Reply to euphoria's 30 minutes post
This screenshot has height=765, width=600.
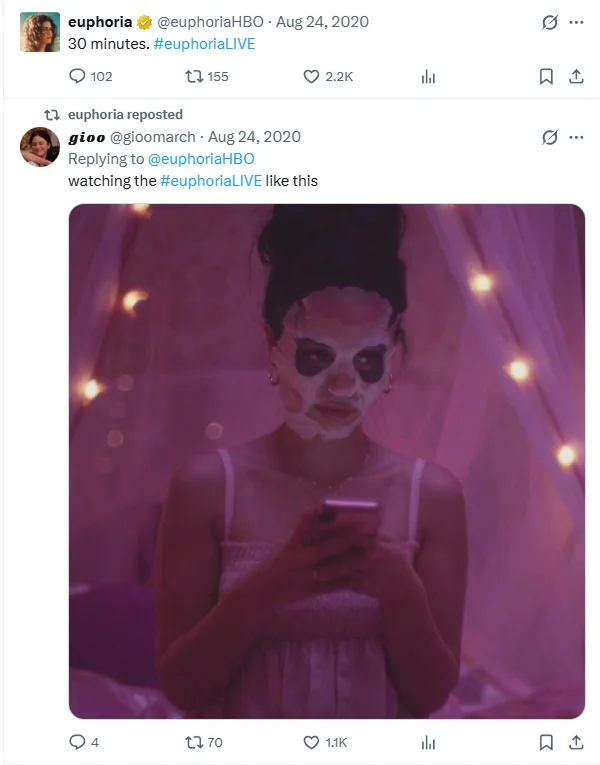(x=78, y=76)
